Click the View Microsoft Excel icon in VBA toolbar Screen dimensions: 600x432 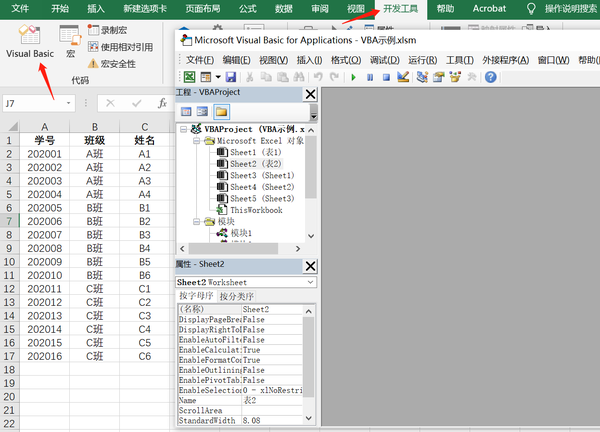189,77
